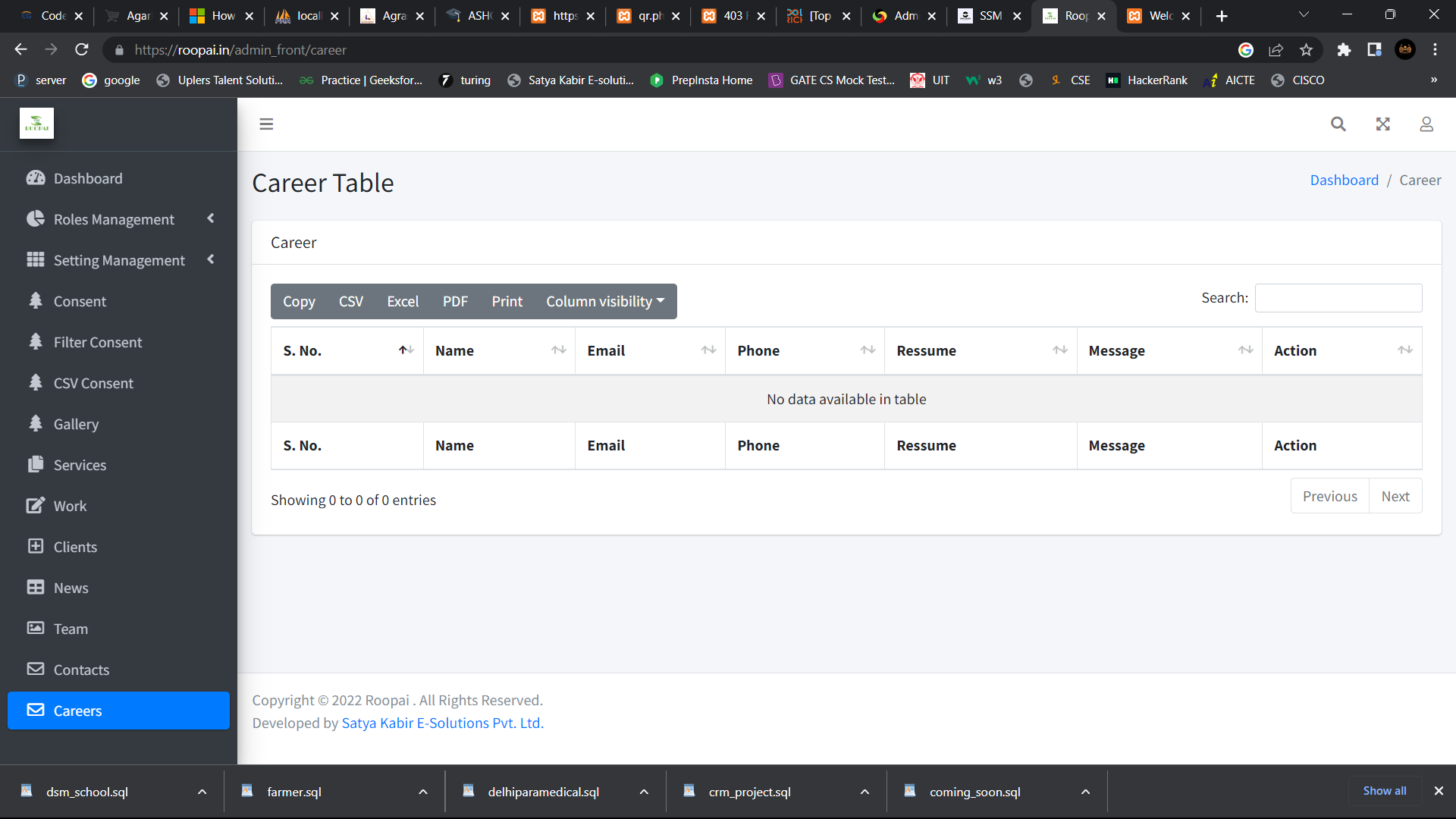
Task: Click the Services sidebar icon
Action: tap(36, 464)
